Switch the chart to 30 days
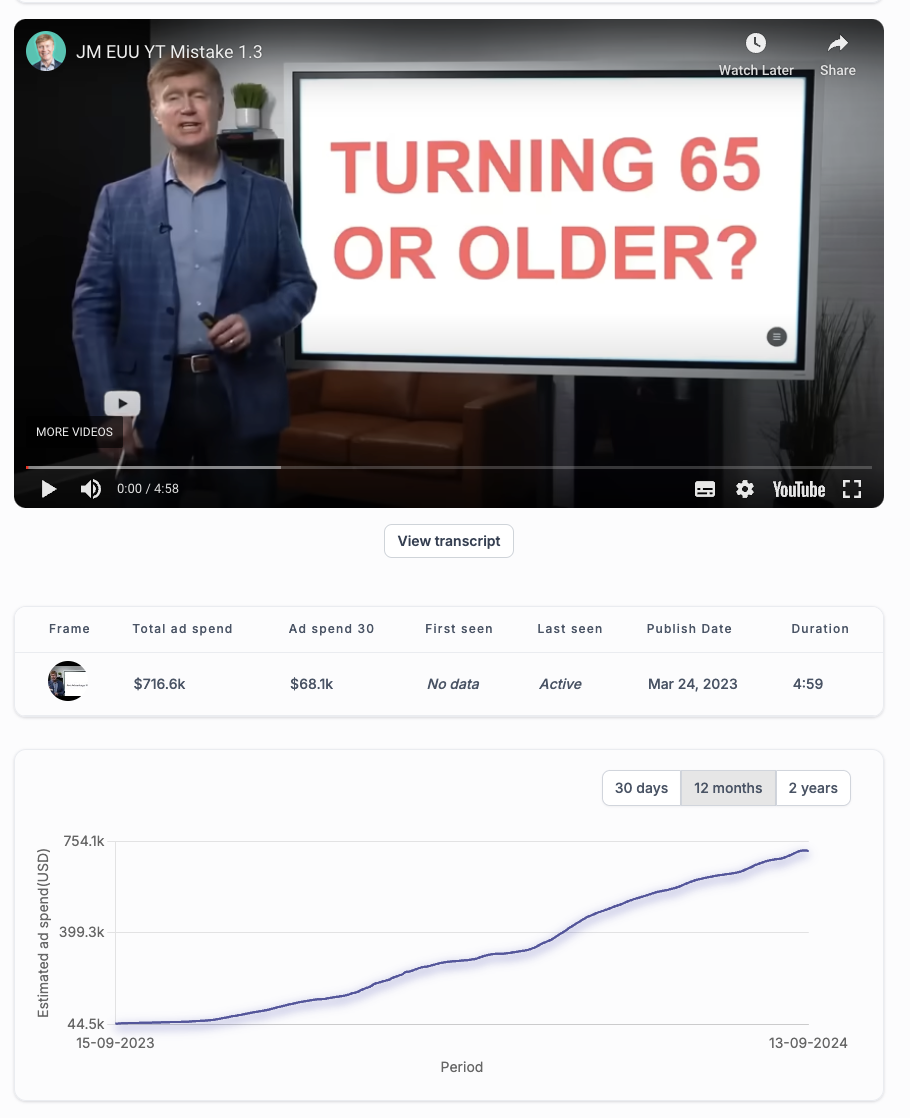The width and height of the screenshot is (910, 1118). pos(641,788)
